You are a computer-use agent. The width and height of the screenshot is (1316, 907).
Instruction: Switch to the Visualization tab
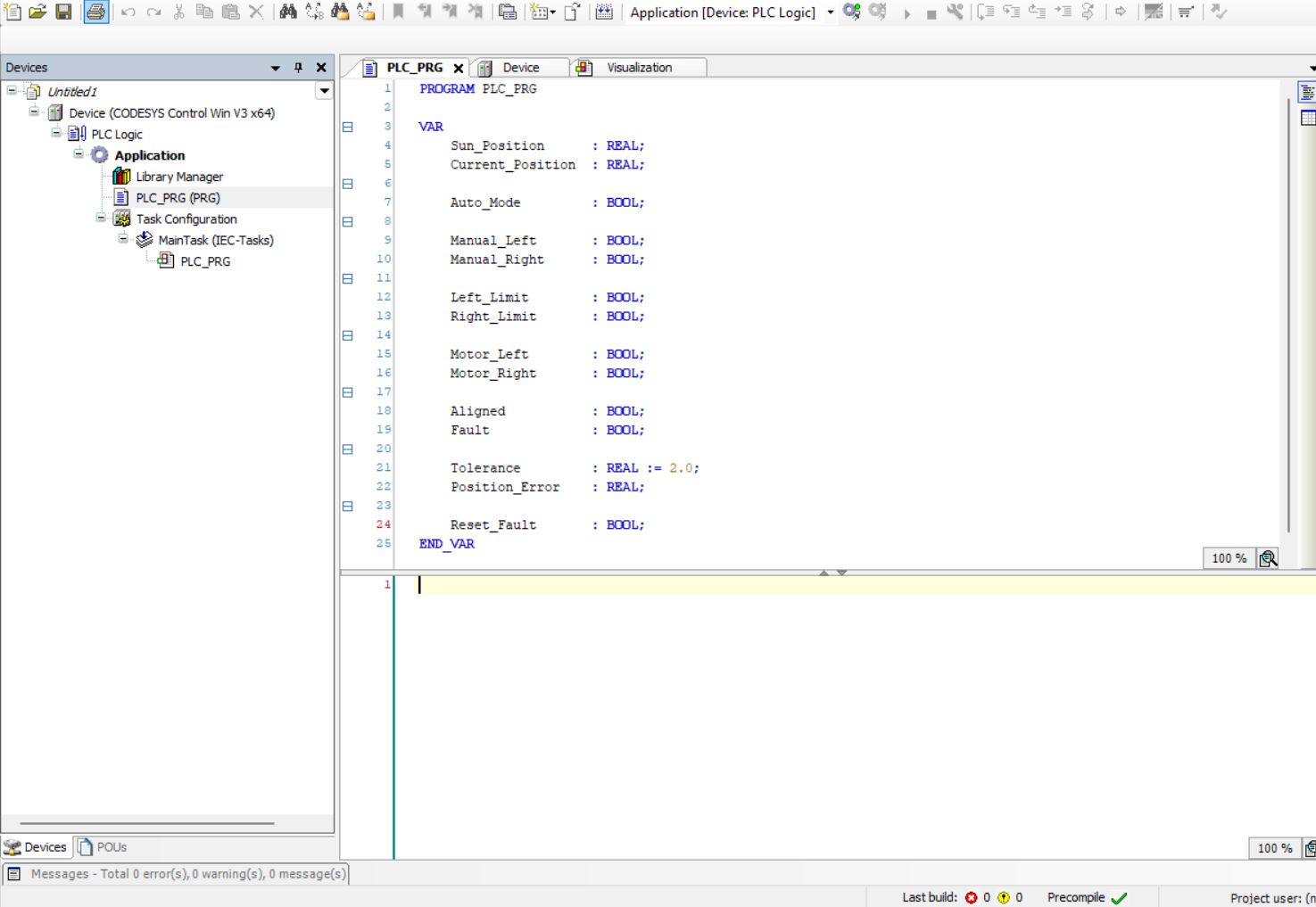pyautogui.click(x=639, y=68)
